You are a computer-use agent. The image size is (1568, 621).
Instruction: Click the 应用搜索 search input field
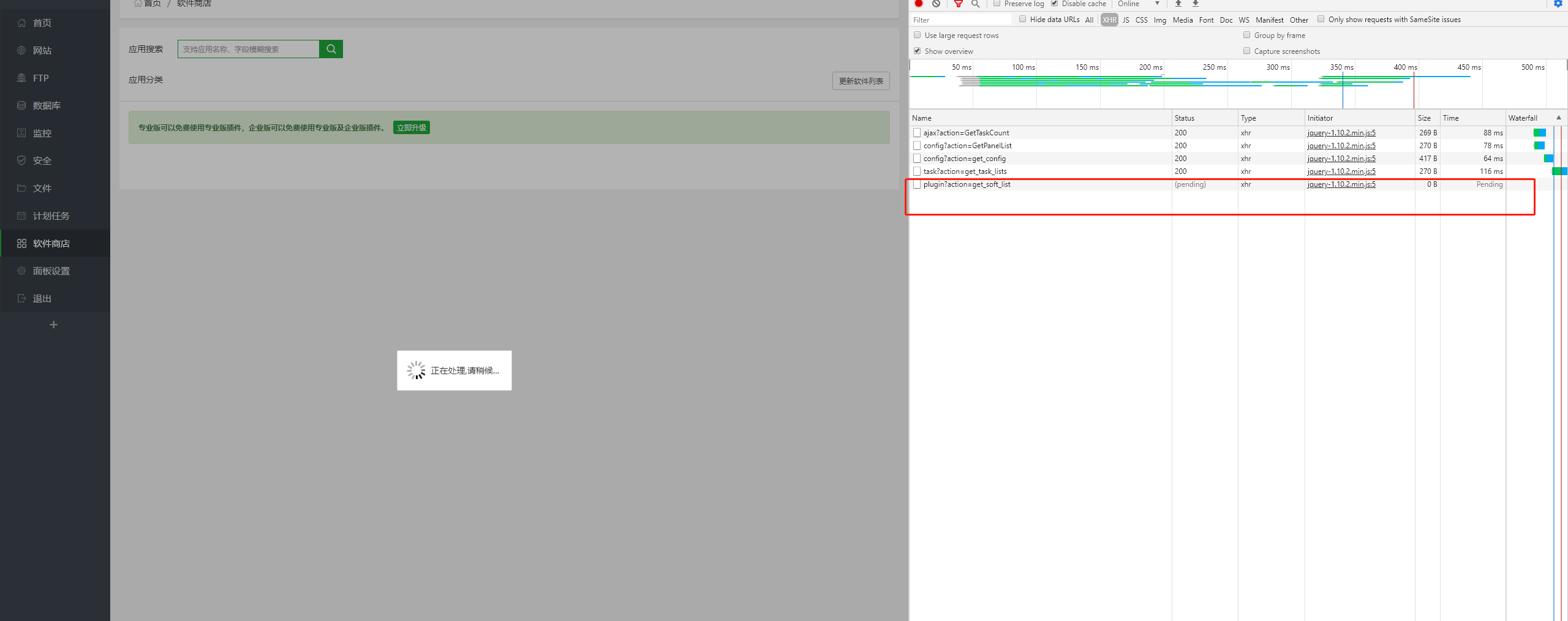(248, 49)
